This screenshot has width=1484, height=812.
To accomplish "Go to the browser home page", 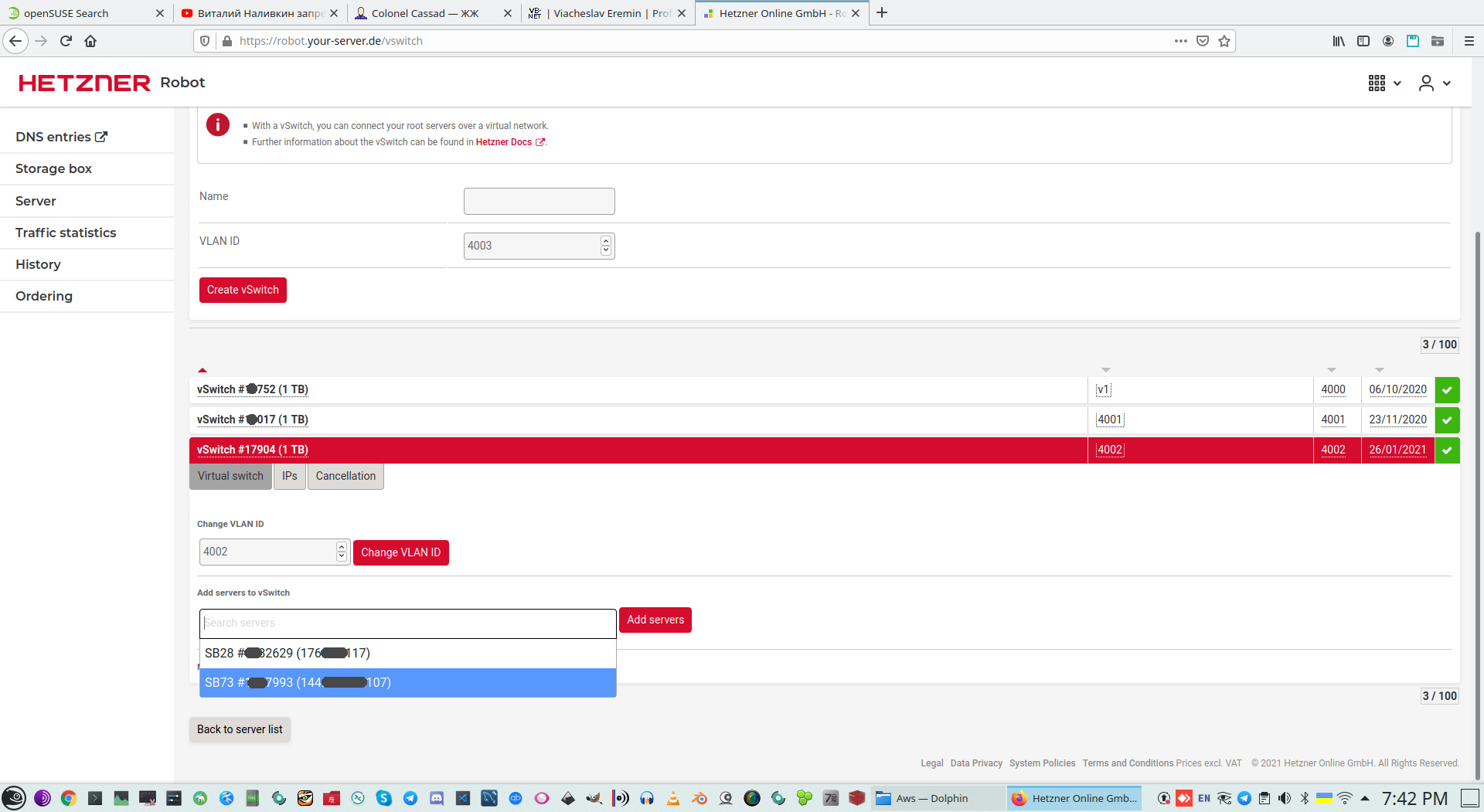I will pos(90,41).
